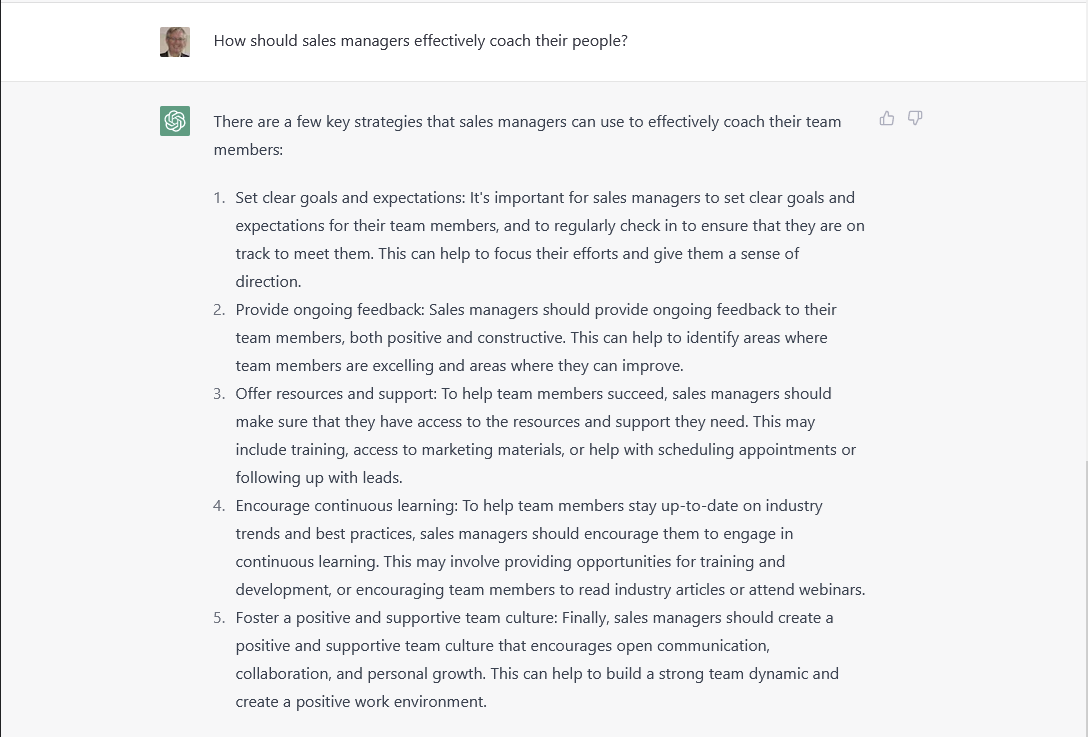Click list number 3 marker
Viewport: 1088px width, 737px height.
[219, 394]
